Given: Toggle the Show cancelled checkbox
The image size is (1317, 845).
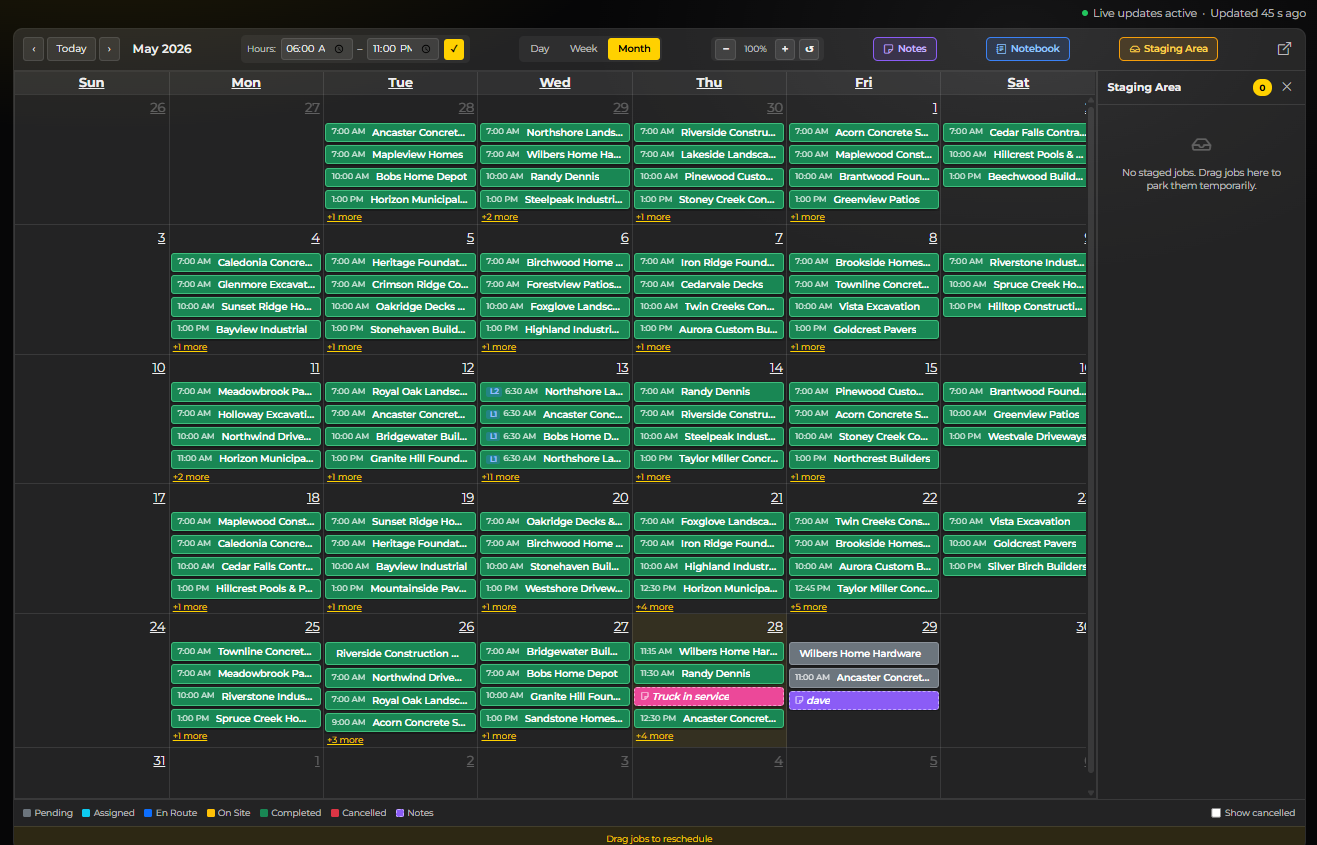Looking at the screenshot, I should 1216,813.
